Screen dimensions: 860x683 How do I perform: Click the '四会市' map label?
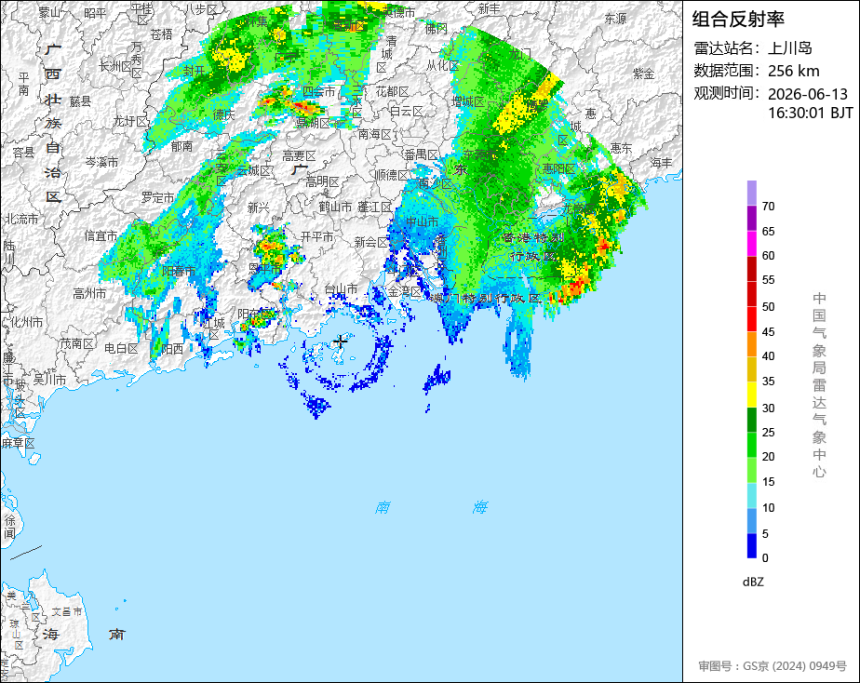pos(319,92)
